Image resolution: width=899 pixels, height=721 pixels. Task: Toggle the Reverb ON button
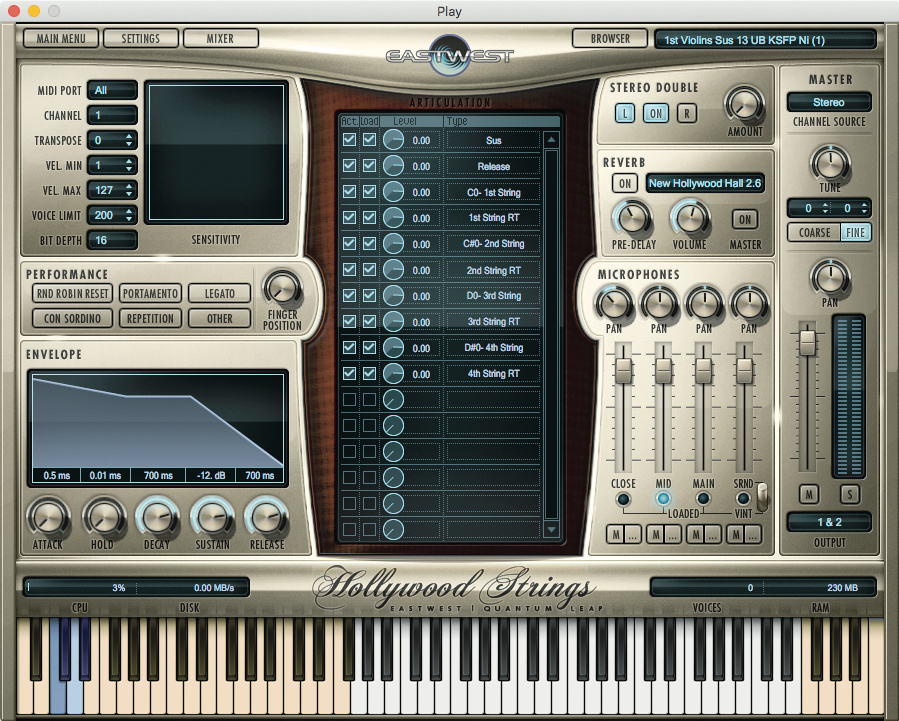[x=624, y=184]
